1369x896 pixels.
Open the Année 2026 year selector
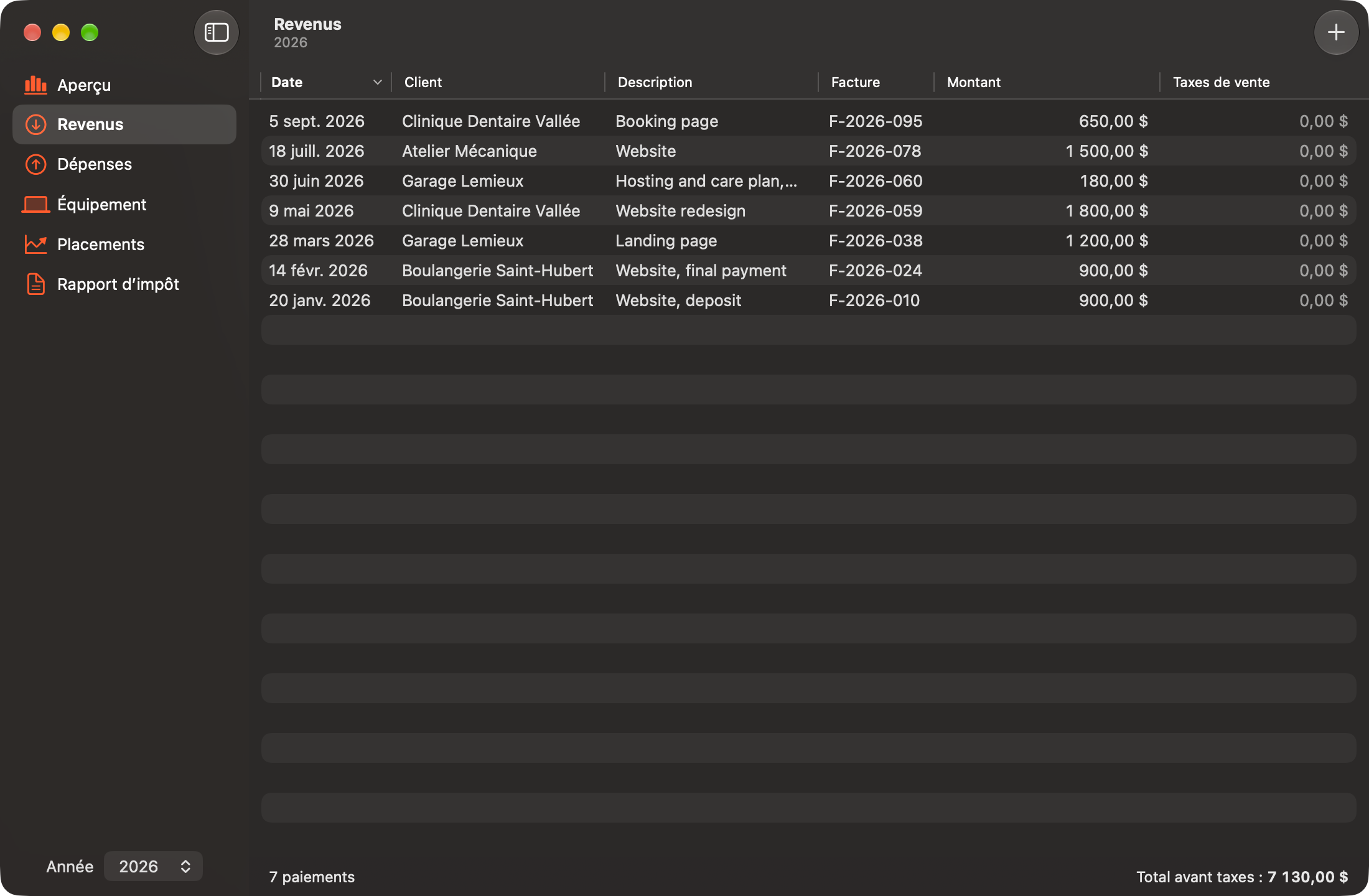153,866
